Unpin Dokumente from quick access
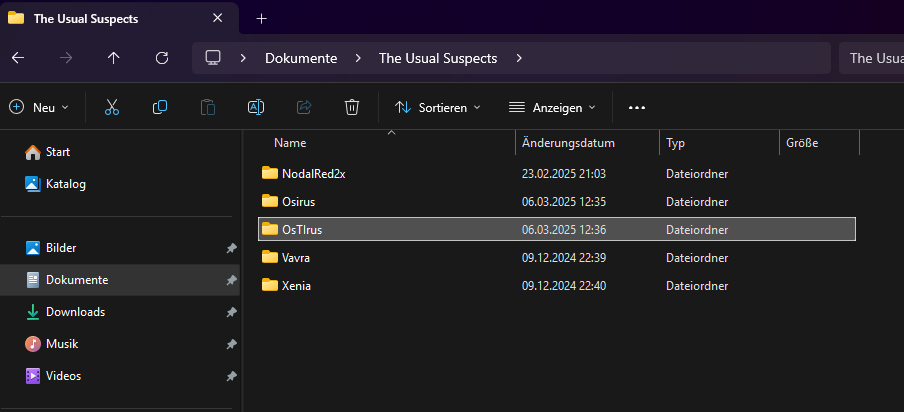The height and width of the screenshot is (412, 904). [231, 280]
